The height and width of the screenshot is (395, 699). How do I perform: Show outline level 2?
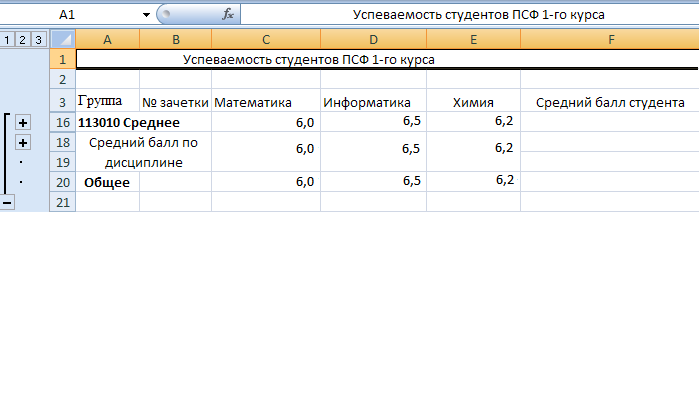tap(22, 40)
